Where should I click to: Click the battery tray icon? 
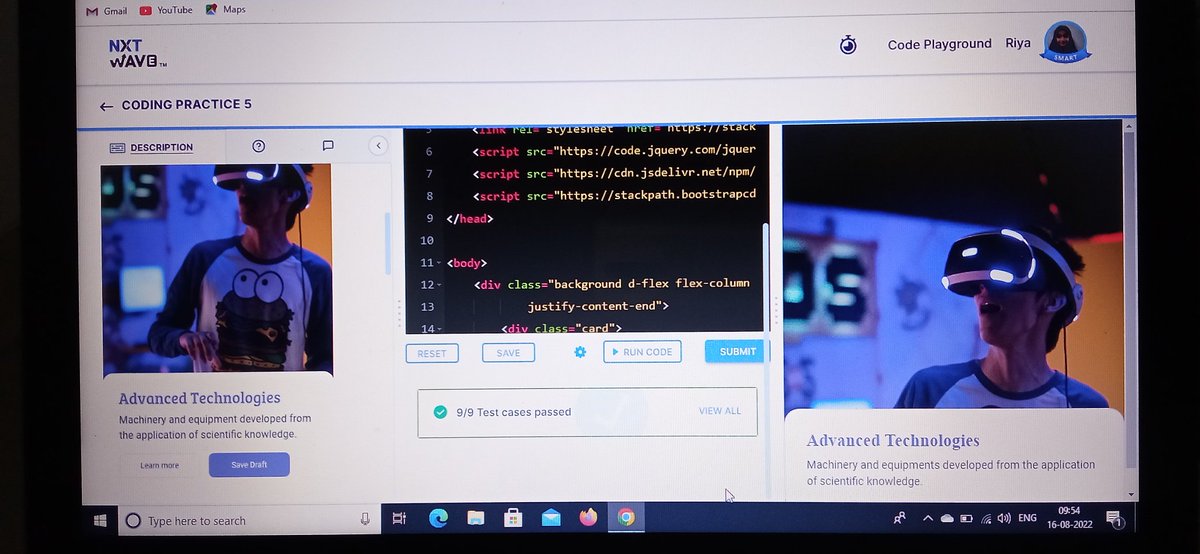(967, 519)
